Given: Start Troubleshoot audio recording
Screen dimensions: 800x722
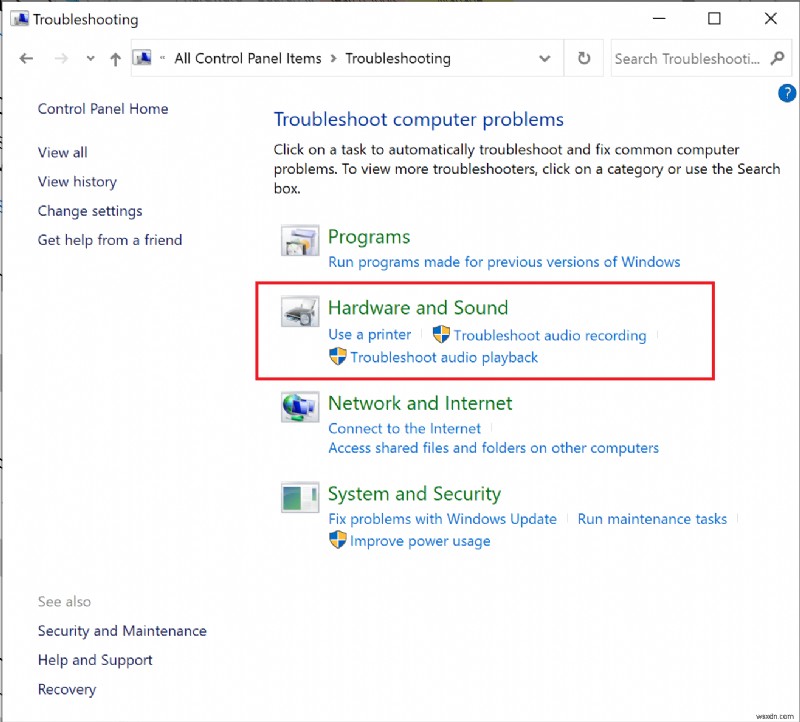Looking at the screenshot, I should [550, 335].
